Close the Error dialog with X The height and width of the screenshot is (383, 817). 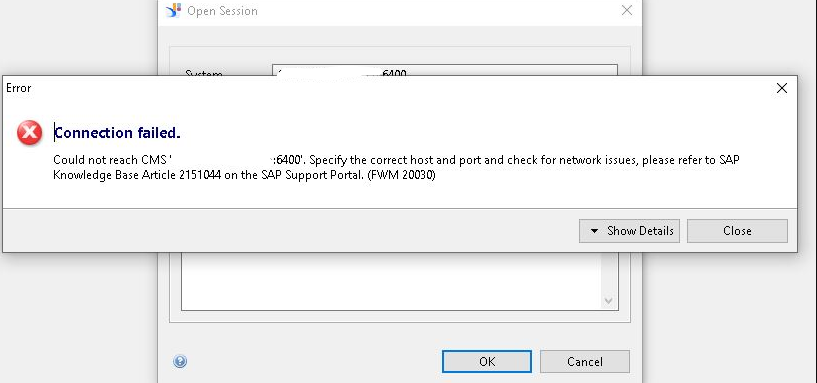pos(782,88)
